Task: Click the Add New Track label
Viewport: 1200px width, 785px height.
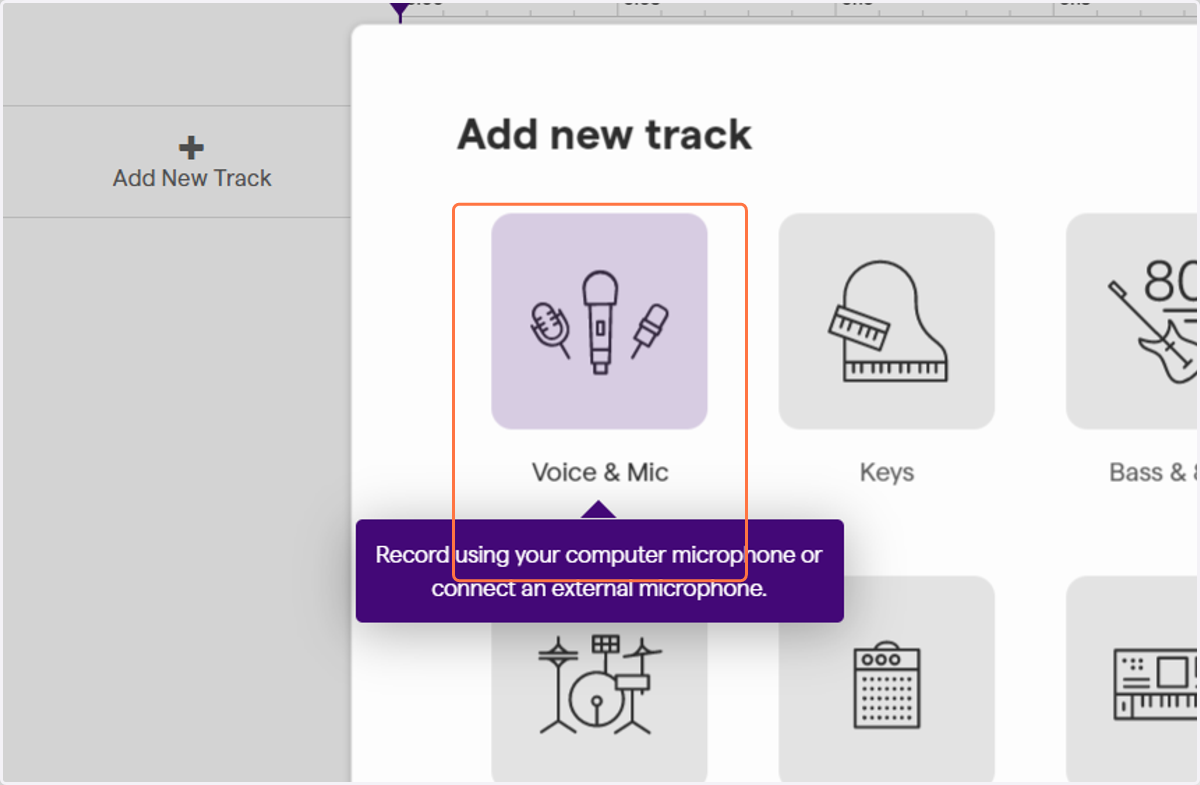Action: click(192, 178)
